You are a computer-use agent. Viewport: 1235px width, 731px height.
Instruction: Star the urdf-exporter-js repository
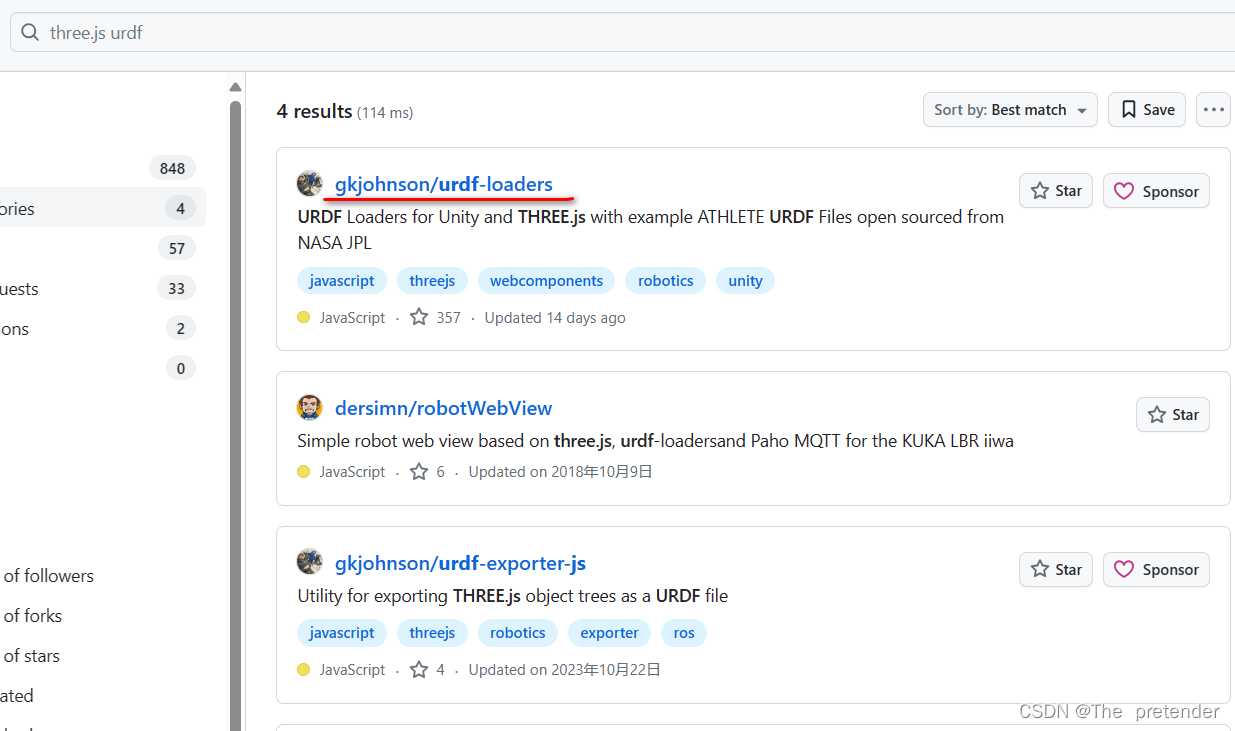click(1056, 569)
